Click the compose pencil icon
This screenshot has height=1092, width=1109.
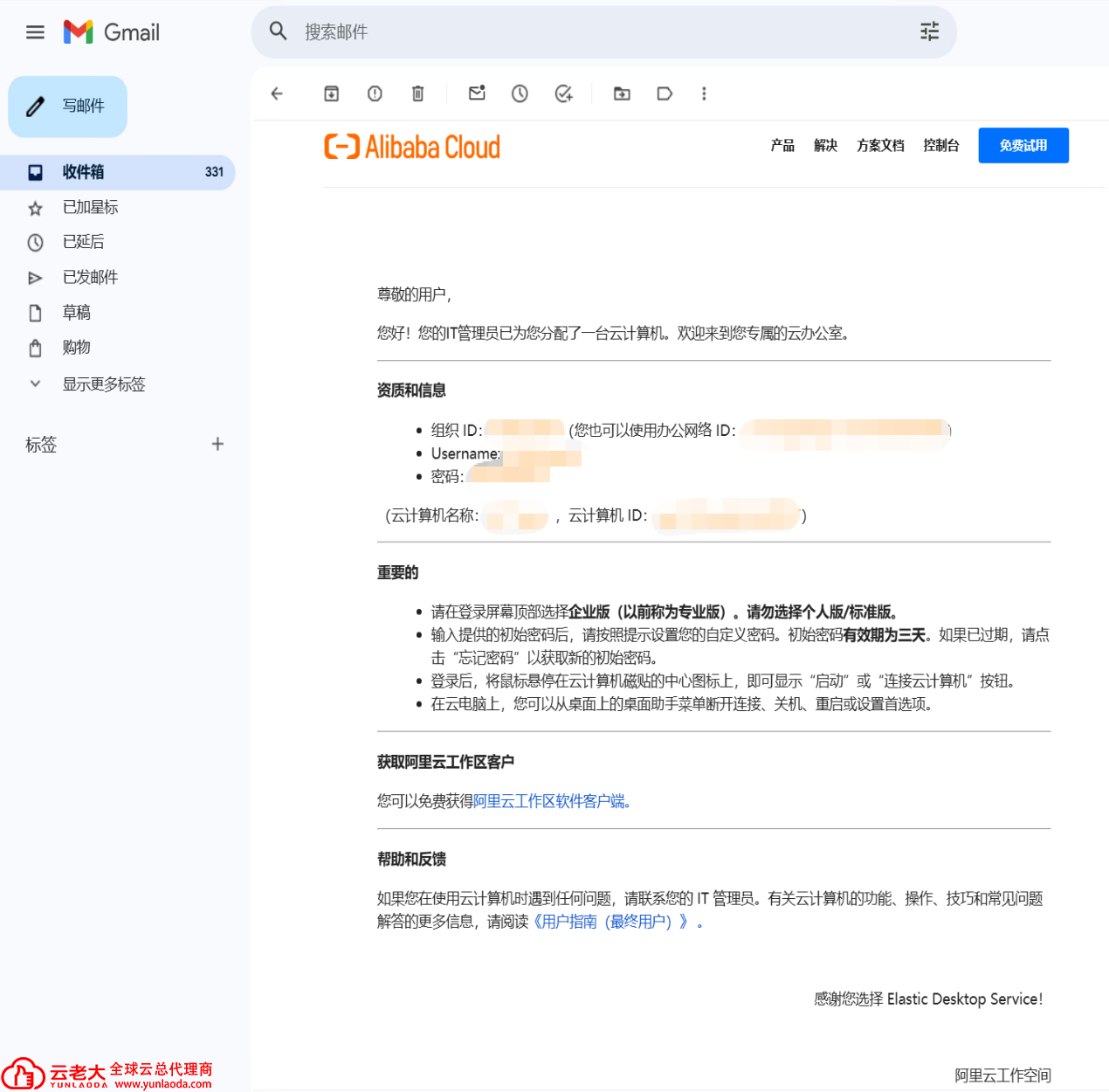[35, 107]
